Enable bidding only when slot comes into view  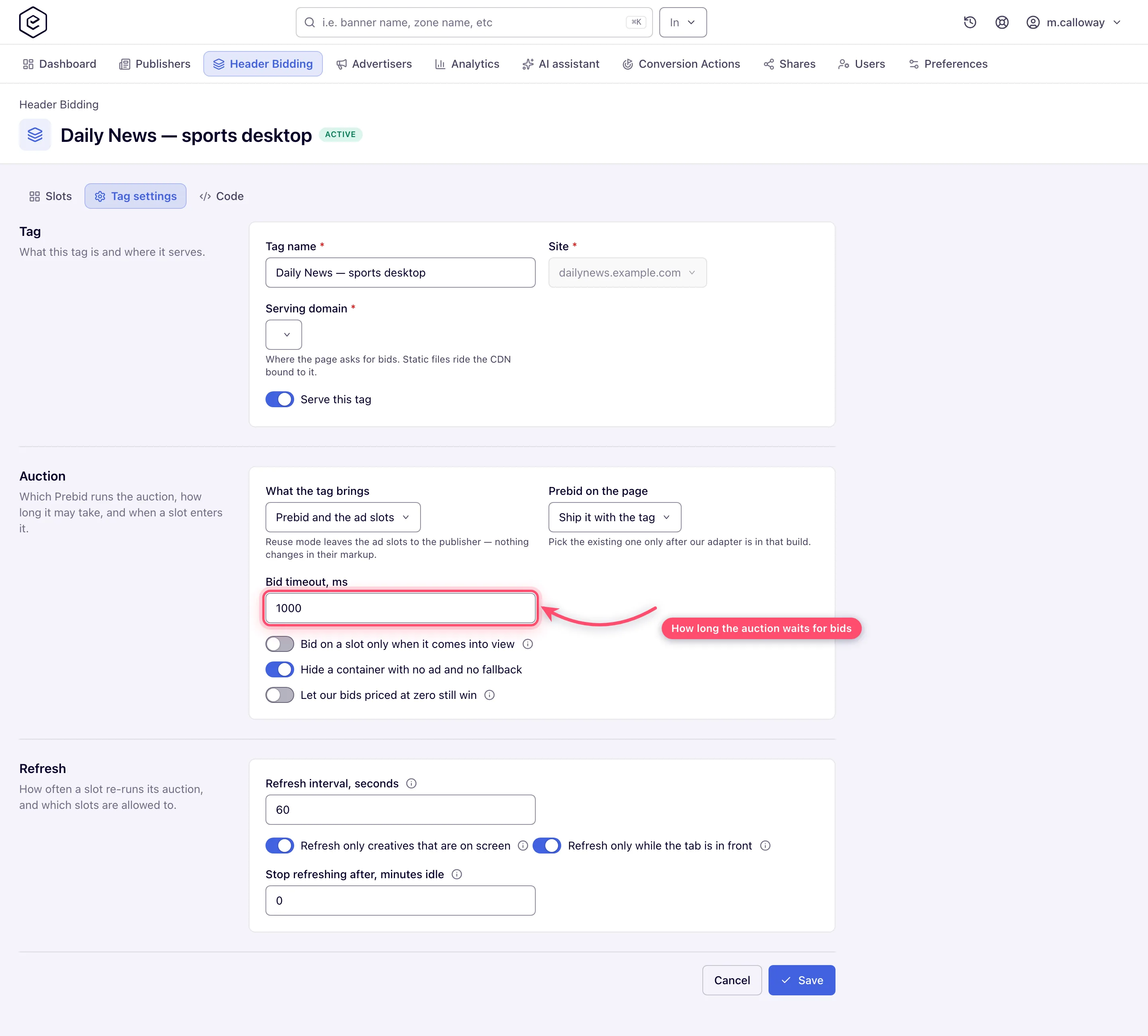[279, 644]
